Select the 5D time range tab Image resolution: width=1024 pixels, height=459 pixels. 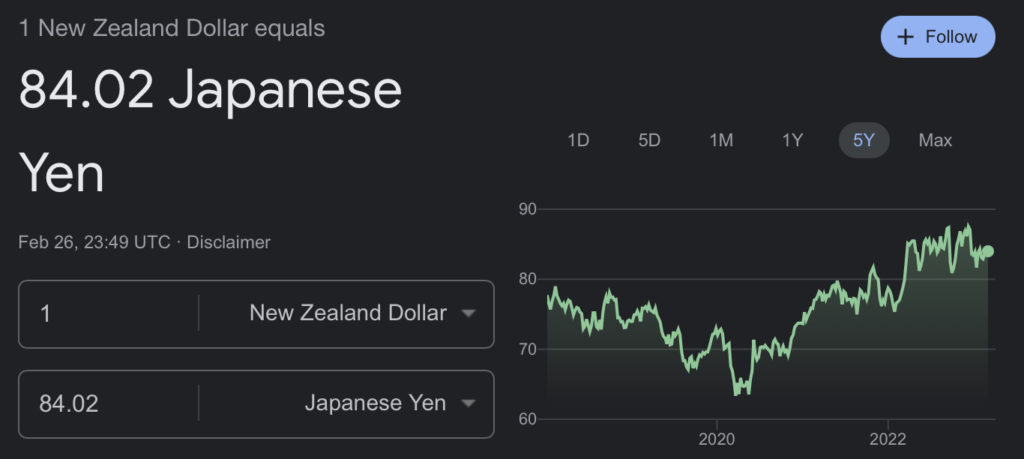649,140
